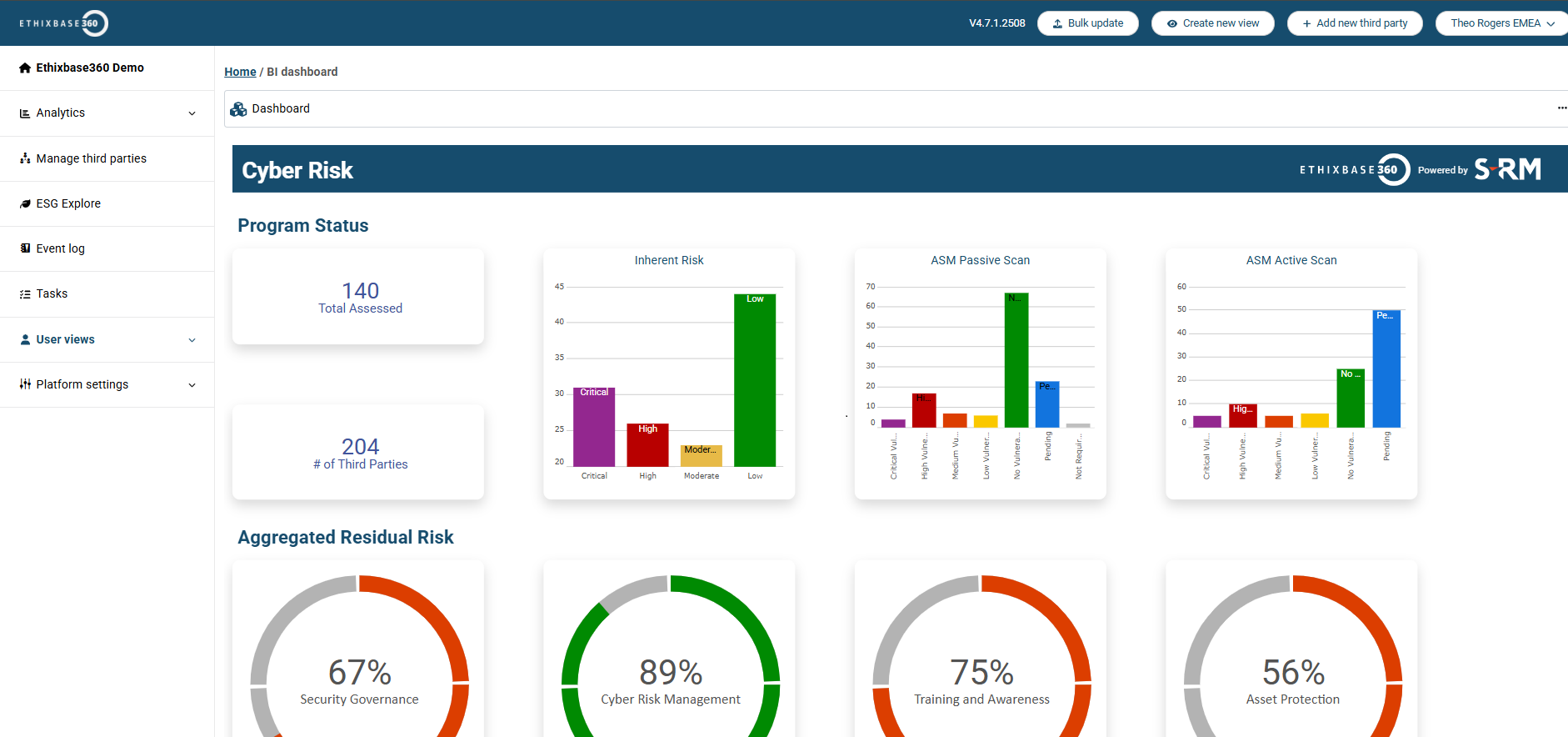Click the Ethixbase360 logo in header
Screen dimensions: 1568x737
click(64, 23)
